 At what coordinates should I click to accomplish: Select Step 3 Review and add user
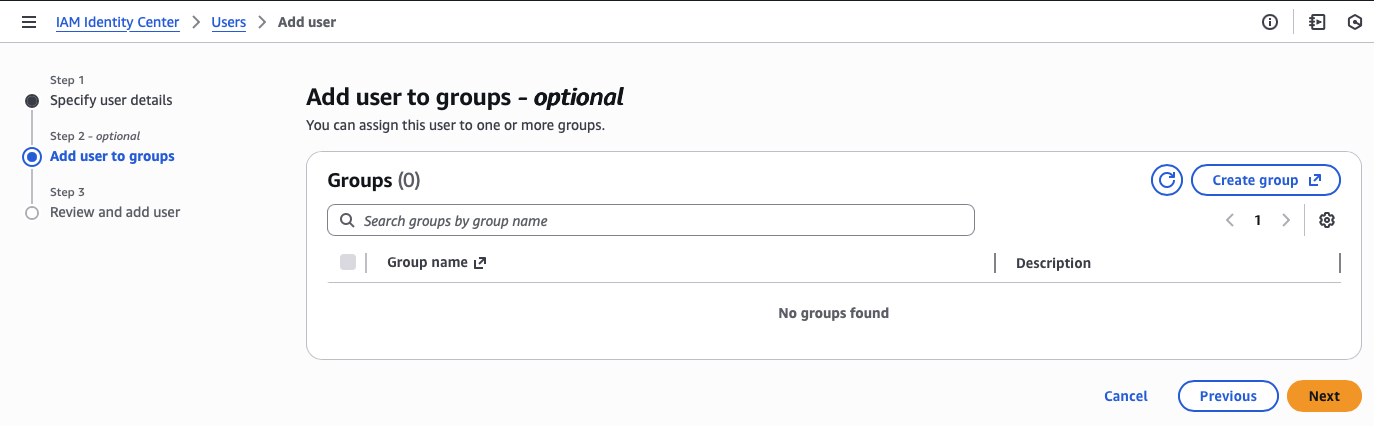(115, 212)
